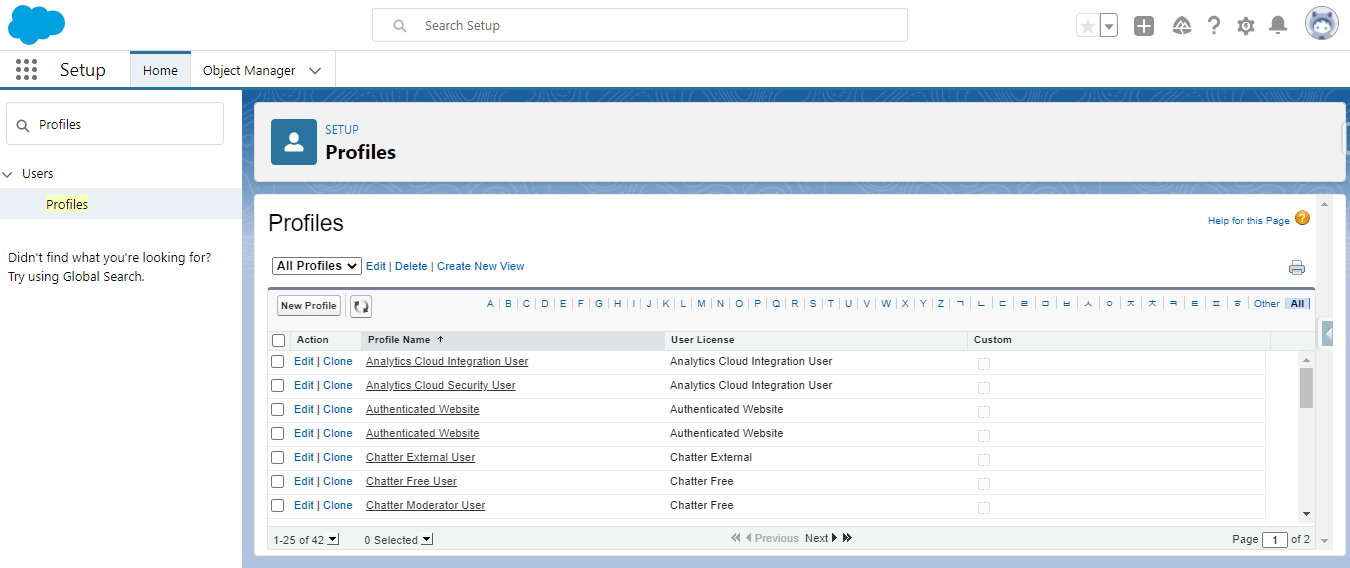1350x568 pixels.
Task: Click the table's vertical scrollbar thumb
Action: [1306, 388]
